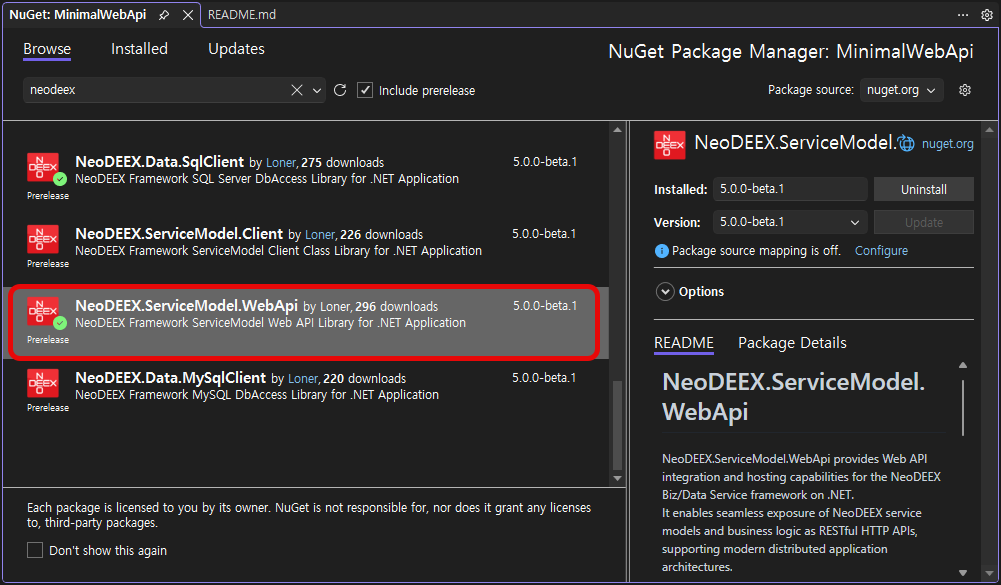Switch to the Updates tab
The height and width of the screenshot is (585, 1001).
point(236,49)
